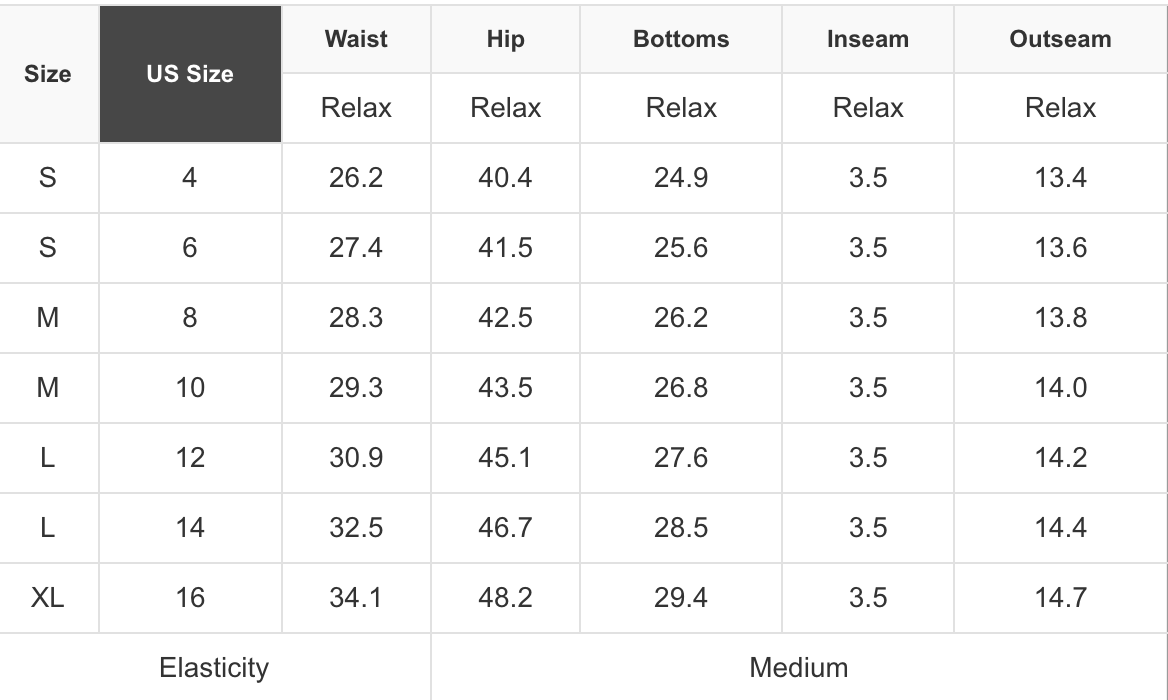Viewport: 1168px width, 700px height.
Task: Select the Medium elasticity value
Action: [798, 667]
